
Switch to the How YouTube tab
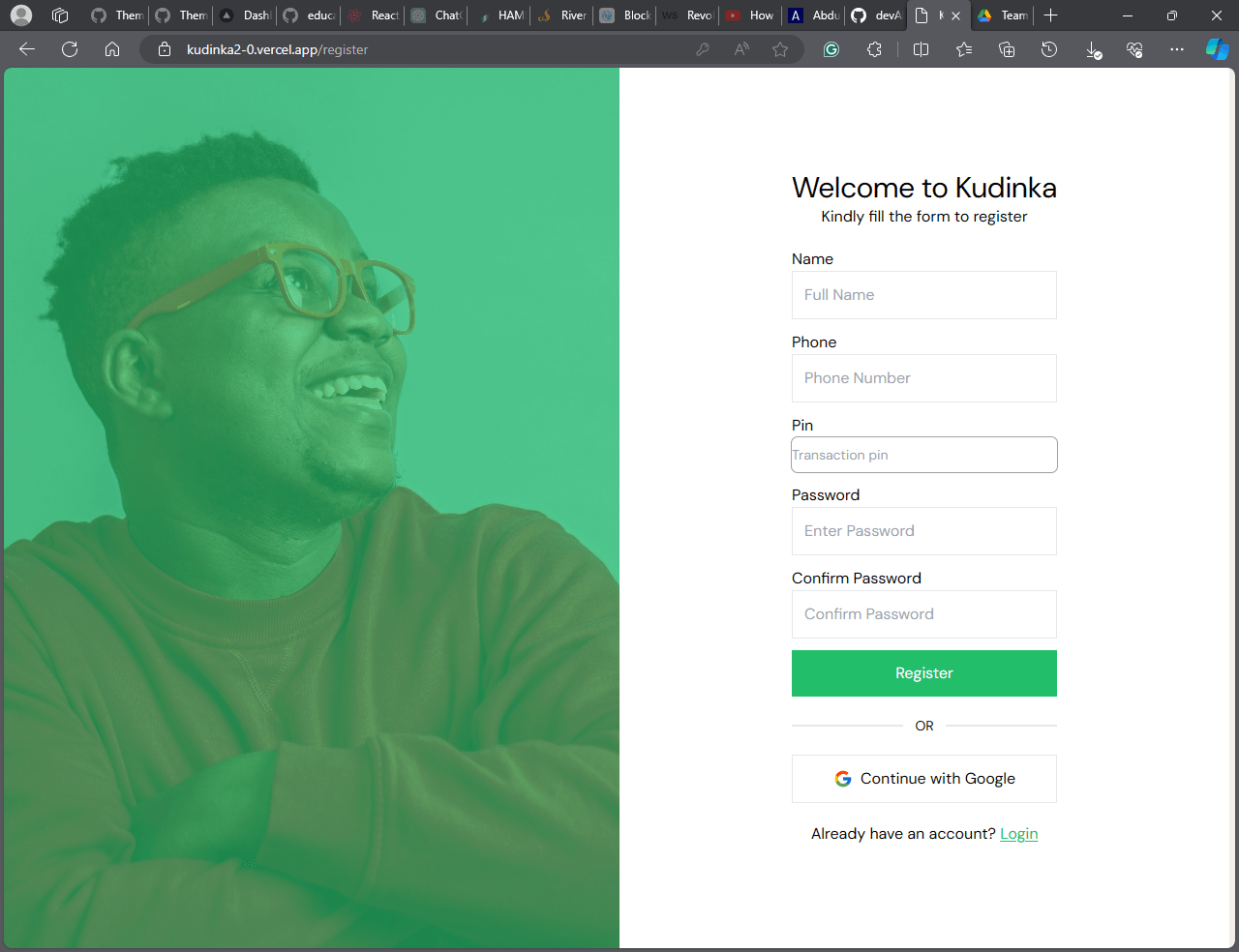coord(751,15)
